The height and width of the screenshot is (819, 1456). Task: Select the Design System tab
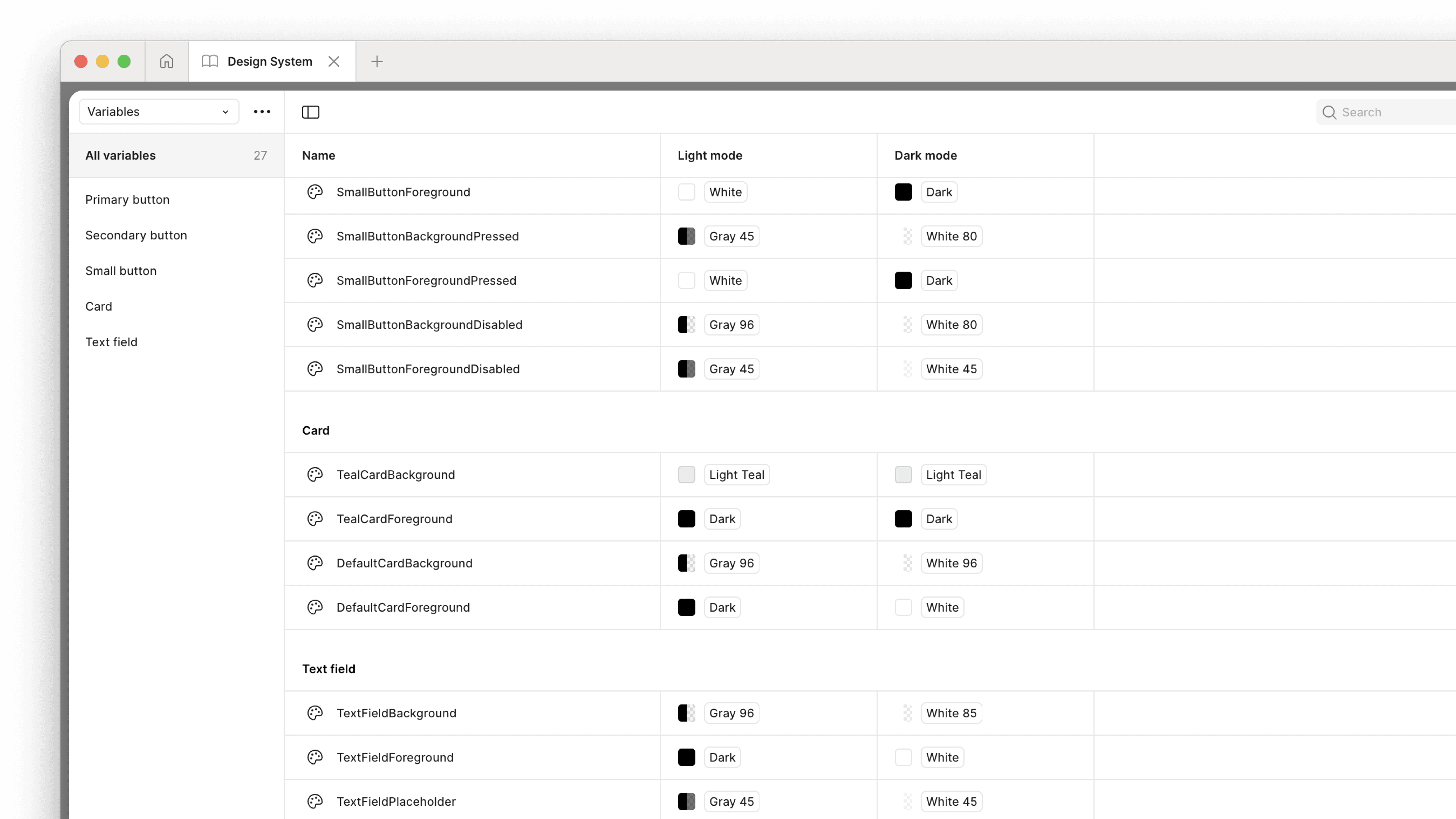pyautogui.click(x=270, y=61)
